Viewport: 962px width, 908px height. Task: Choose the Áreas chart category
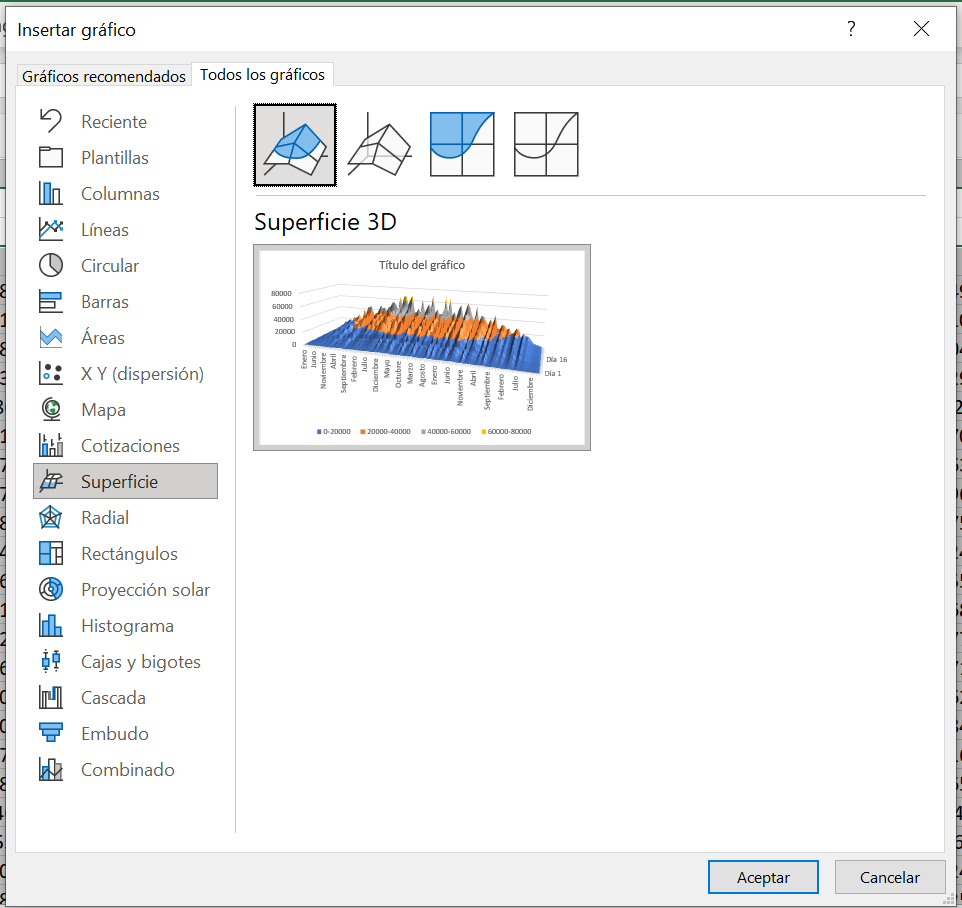click(x=125, y=337)
